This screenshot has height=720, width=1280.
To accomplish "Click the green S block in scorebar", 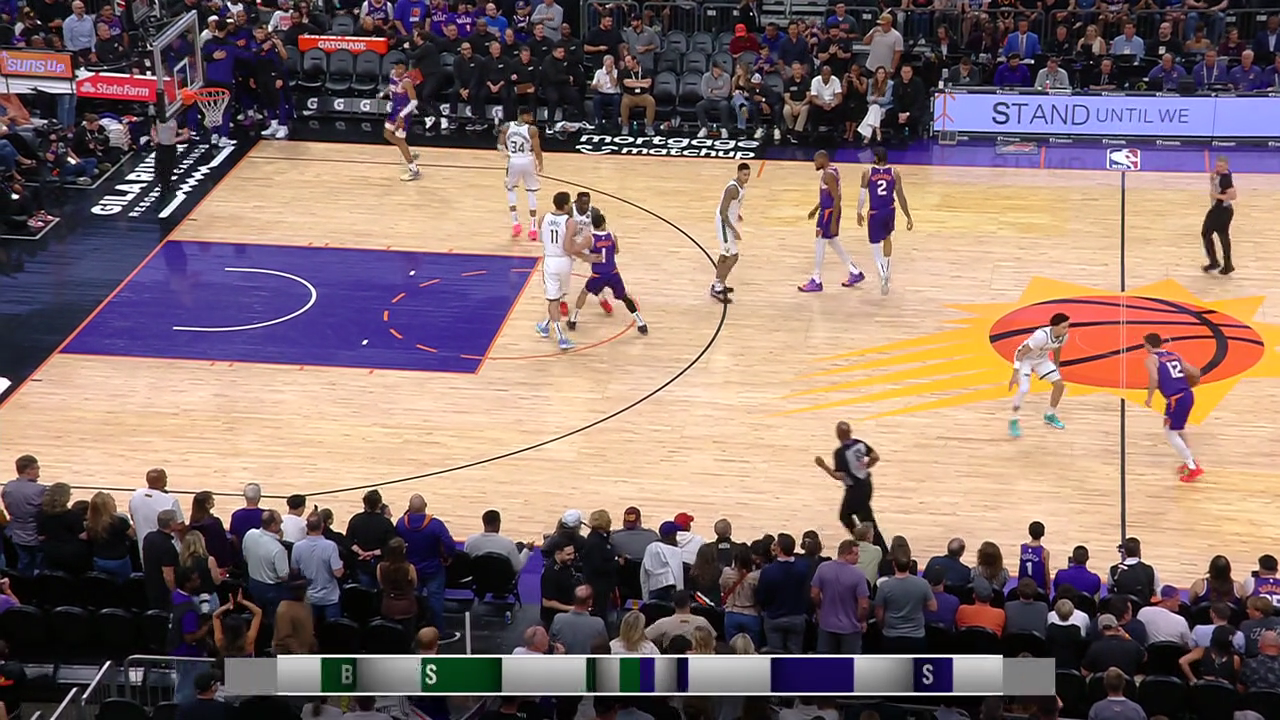I will click(460, 675).
